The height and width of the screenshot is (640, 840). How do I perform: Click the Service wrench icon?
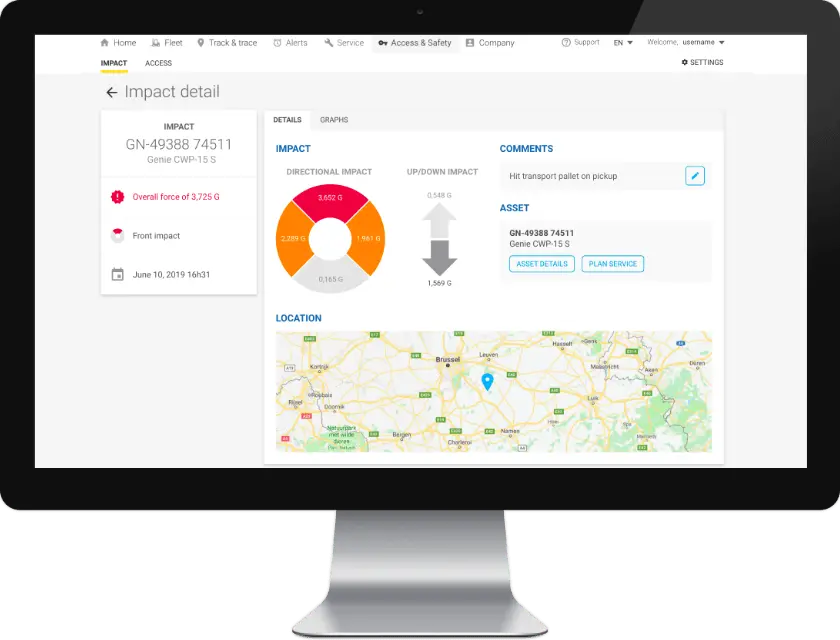pyautogui.click(x=328, y=42)
